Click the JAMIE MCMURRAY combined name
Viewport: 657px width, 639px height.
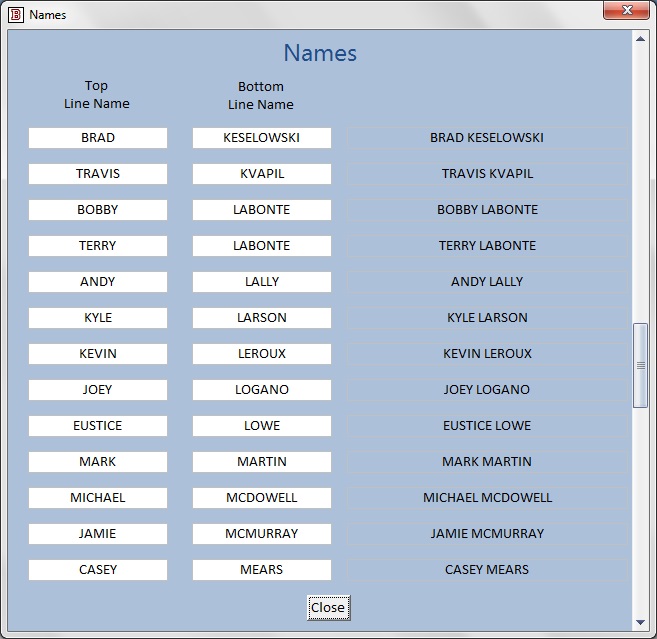pyautogui.click(x=487, y=534)
